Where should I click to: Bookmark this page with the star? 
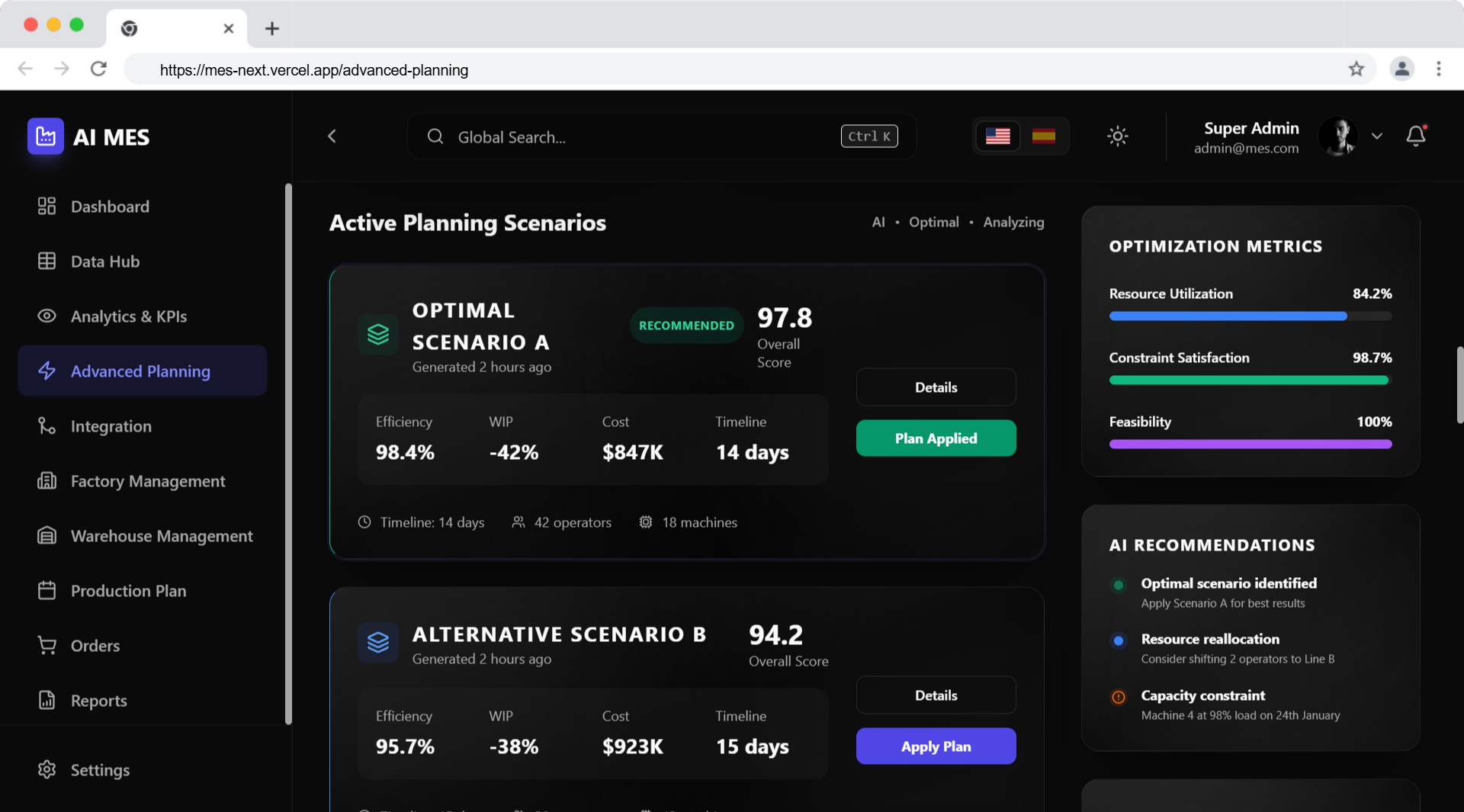(1356, 69)
